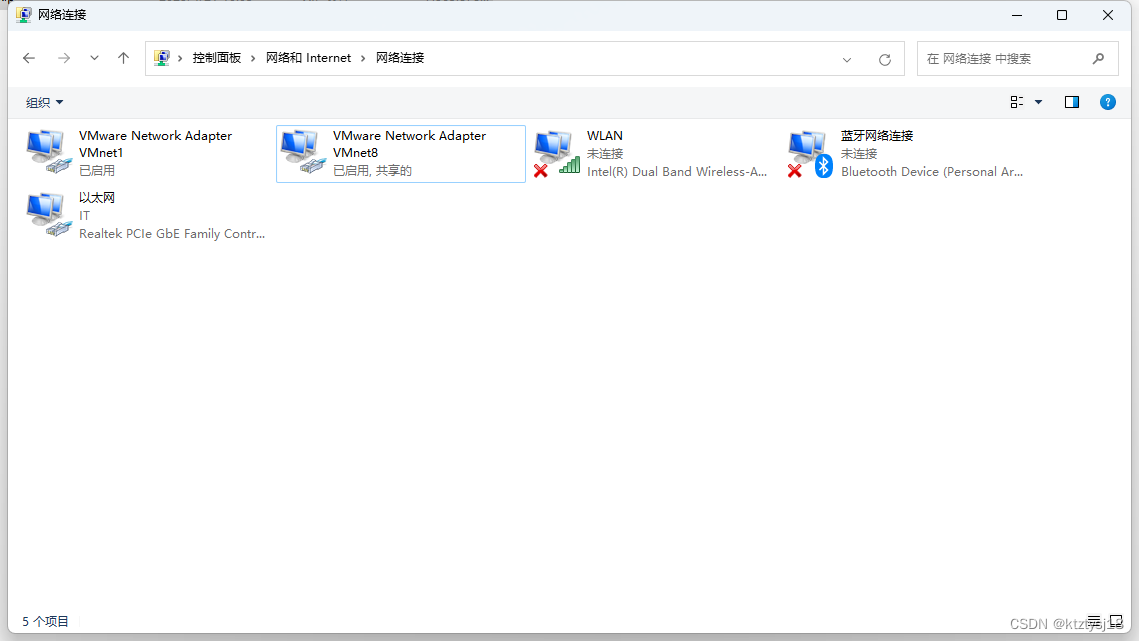Select the 蓝牙网络连接 Bluetooth adapter icon
The height and width of the screenshot is (641, 1139).
click(811, 153)
